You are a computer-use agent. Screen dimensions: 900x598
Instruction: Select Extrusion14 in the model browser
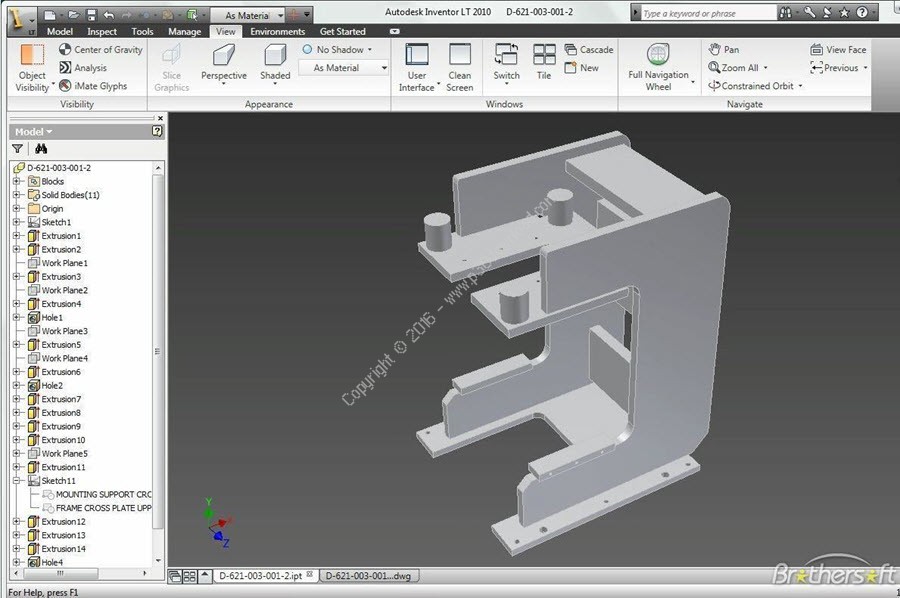[65, 548]
